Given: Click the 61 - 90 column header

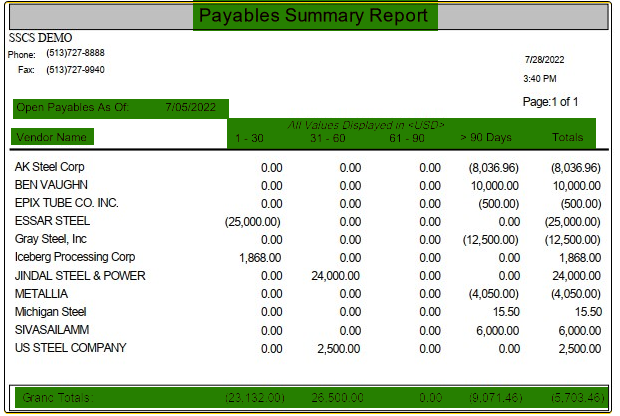Looking at the screenshot, I should coord(406,138).
